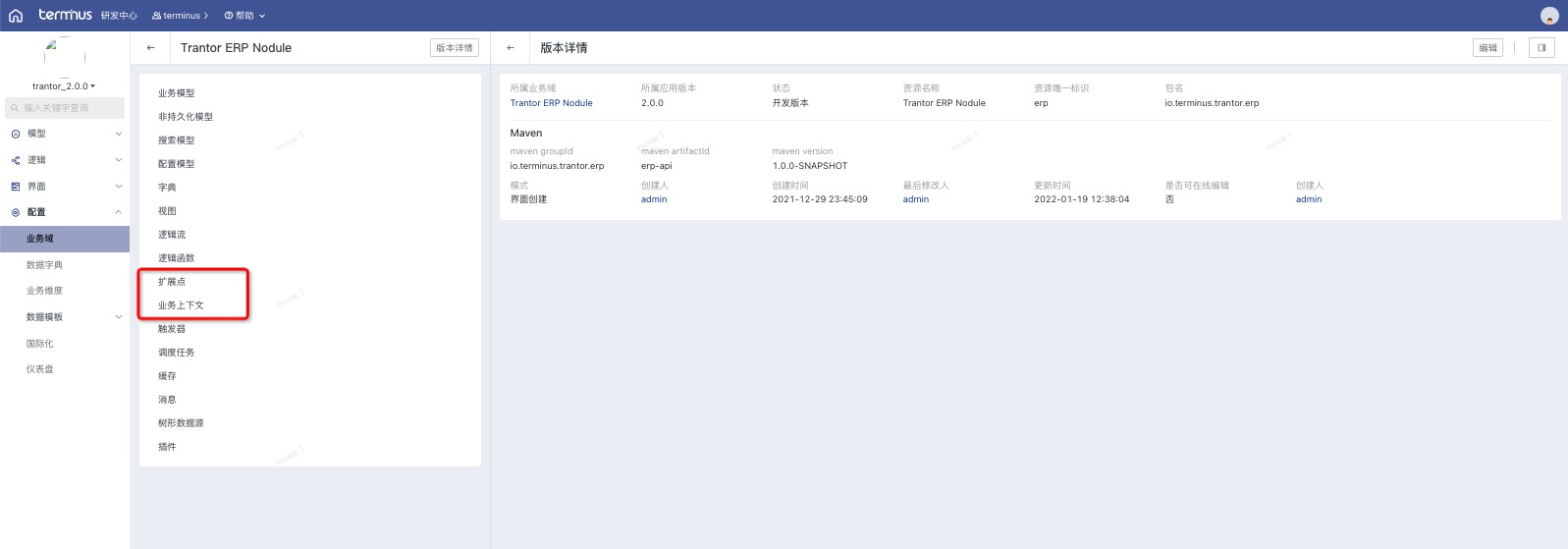Click the project logo thumbnail in sidebar

pos(65,56)
